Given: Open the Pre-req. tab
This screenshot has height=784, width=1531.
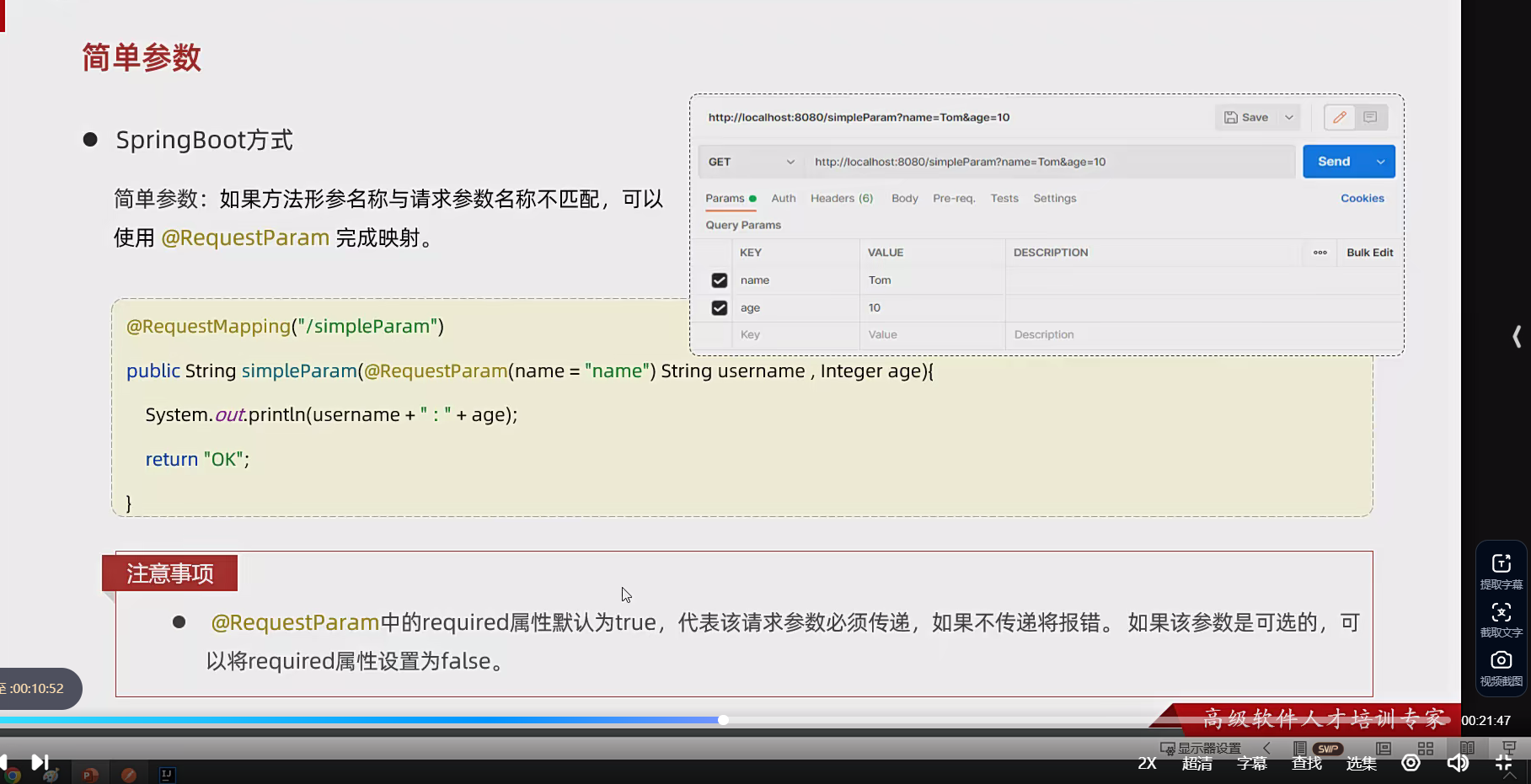Looking at the screenshot, I should point(954,199).
